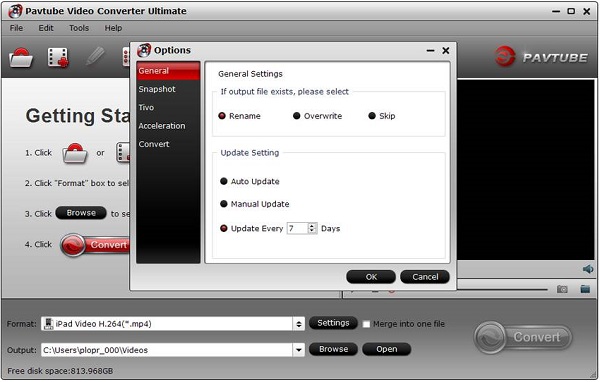600x382 pixels.
Task: Click the red Convert button in step 4
Action: pyautogui.click(x=95, y=245)
